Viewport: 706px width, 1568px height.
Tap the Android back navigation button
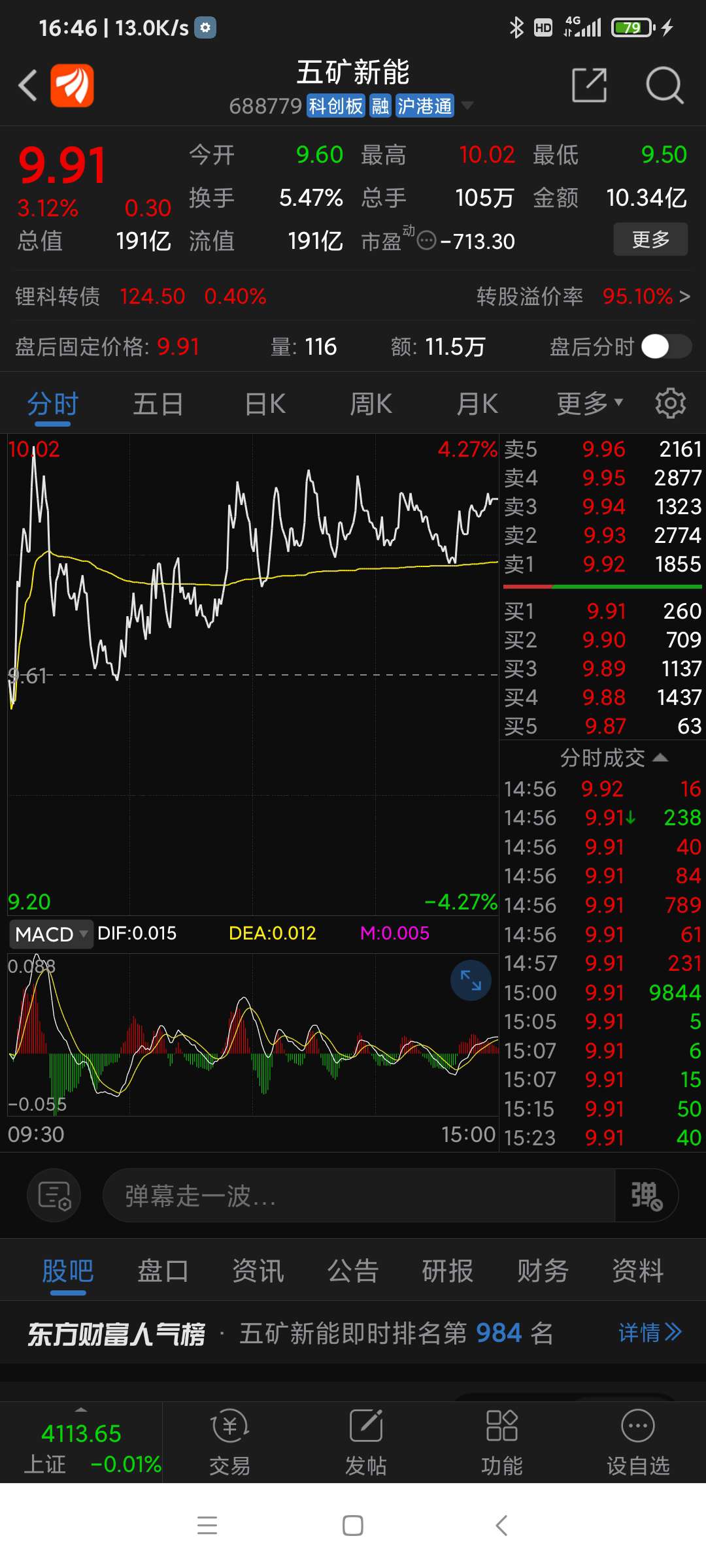501,1526
